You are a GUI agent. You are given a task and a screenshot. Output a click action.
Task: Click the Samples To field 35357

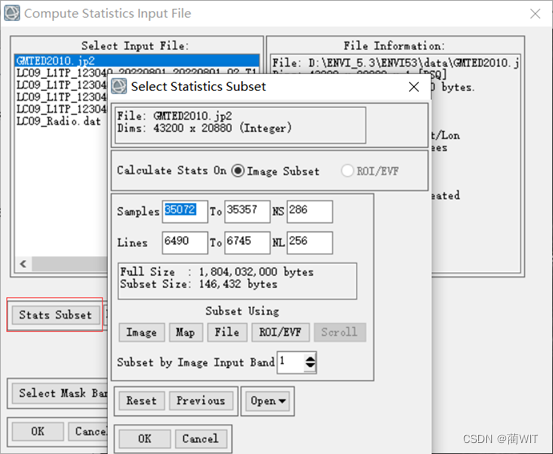(x=247, y=211)
